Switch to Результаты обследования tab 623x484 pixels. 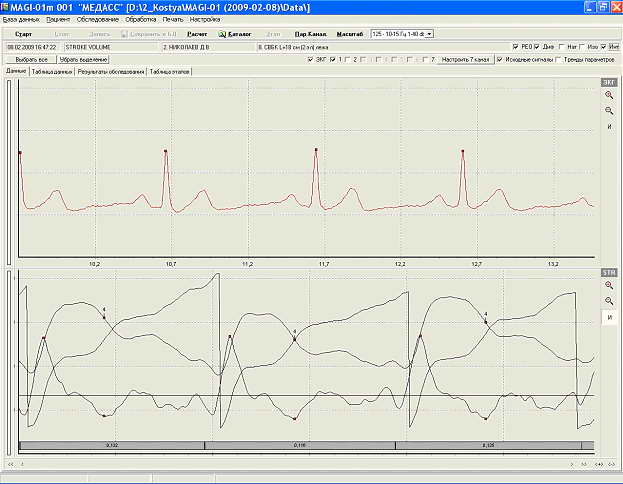pos(111,72)
